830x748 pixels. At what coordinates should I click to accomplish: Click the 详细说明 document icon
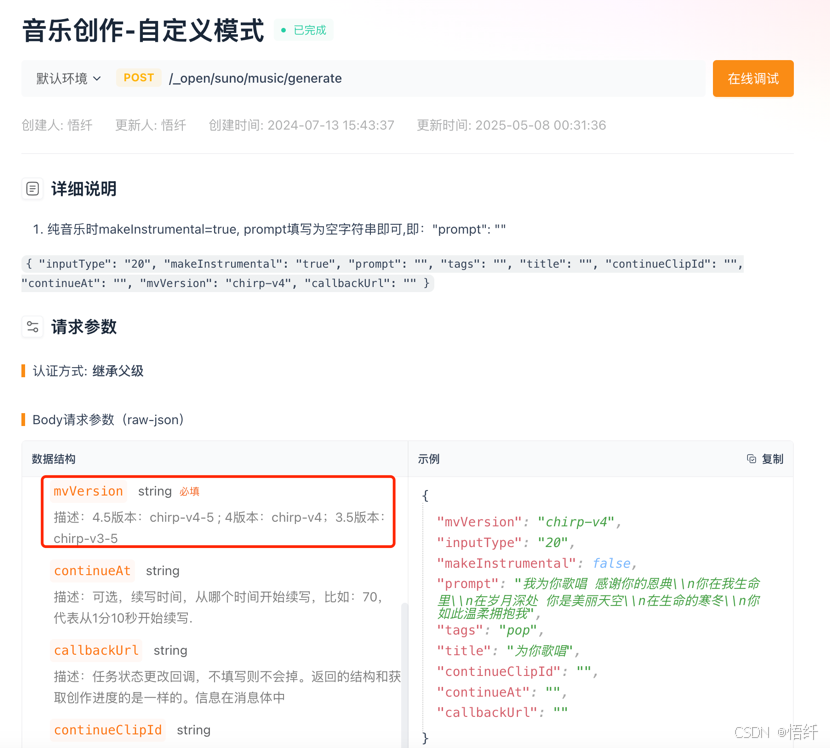point(32,188)
